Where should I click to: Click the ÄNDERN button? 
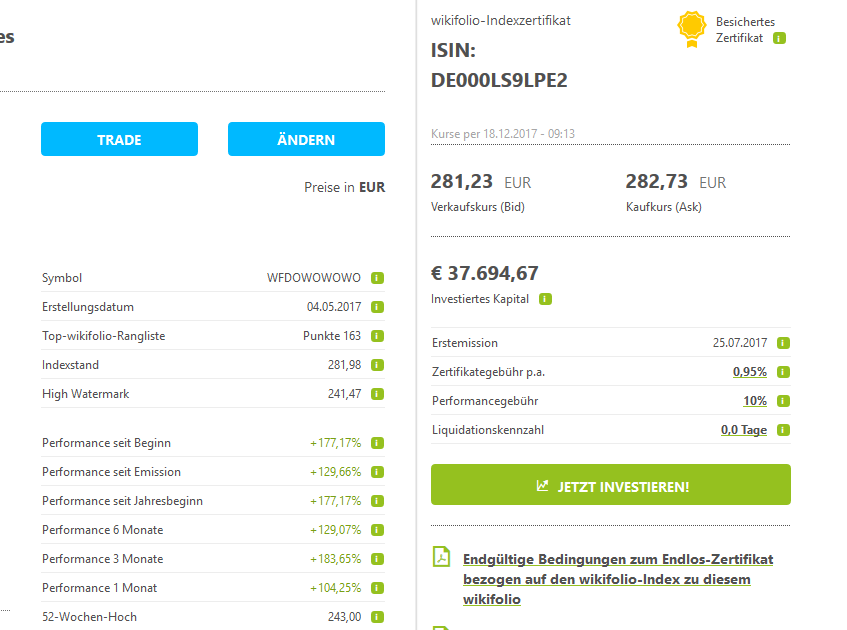tap(306, 139)
